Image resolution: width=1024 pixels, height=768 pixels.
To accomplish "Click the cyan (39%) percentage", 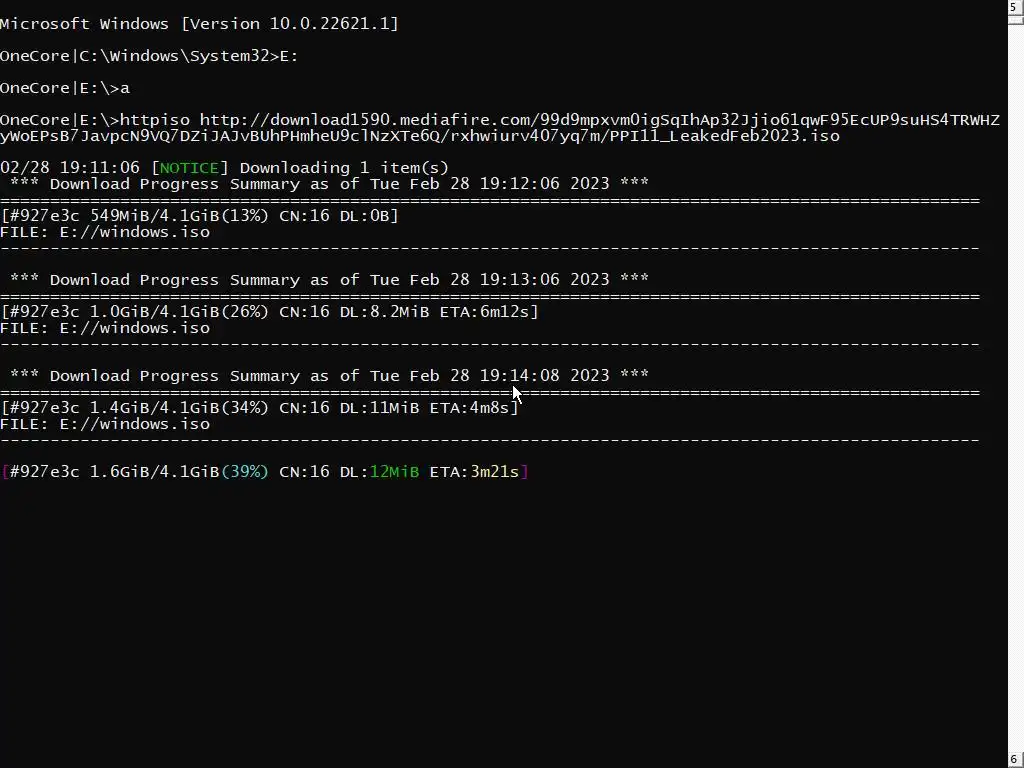I will pyautogui.click(x=245, y=472).
